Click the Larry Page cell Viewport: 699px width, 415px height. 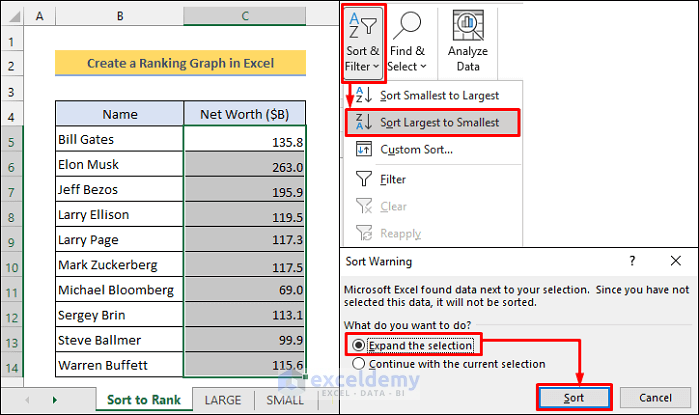click(119, 239)
